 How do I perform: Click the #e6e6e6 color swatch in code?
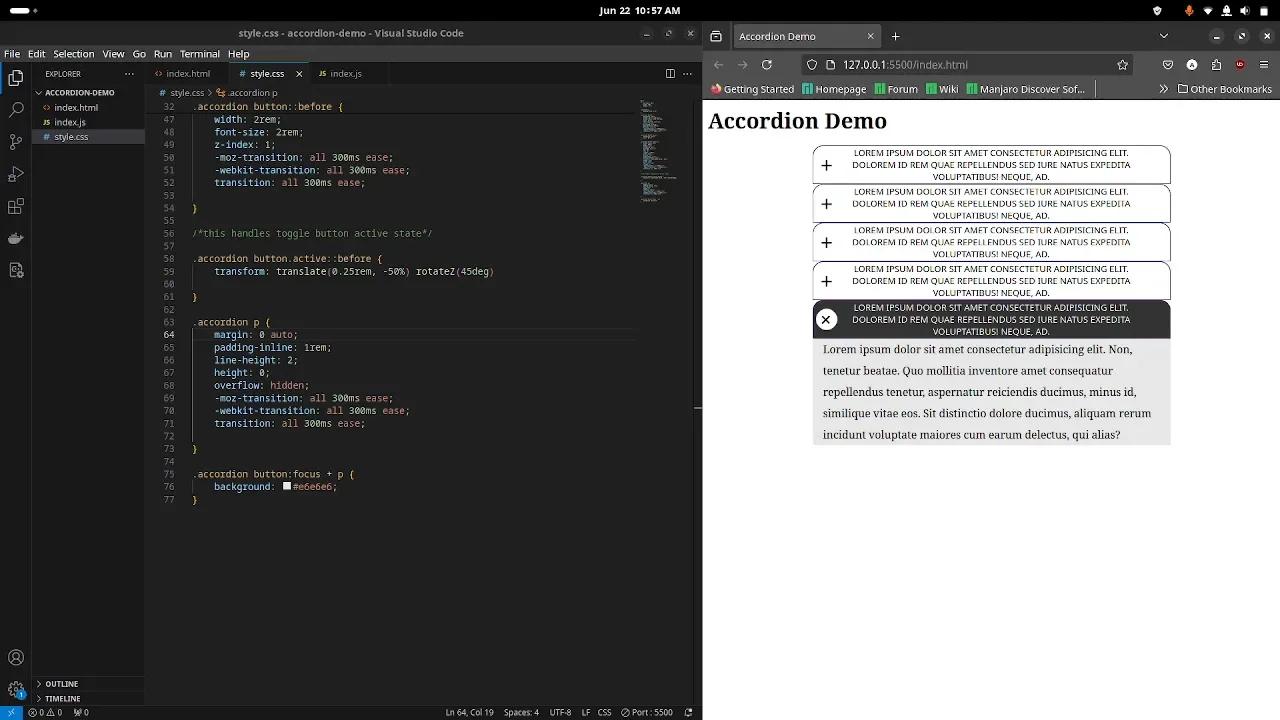coord(287,487)
